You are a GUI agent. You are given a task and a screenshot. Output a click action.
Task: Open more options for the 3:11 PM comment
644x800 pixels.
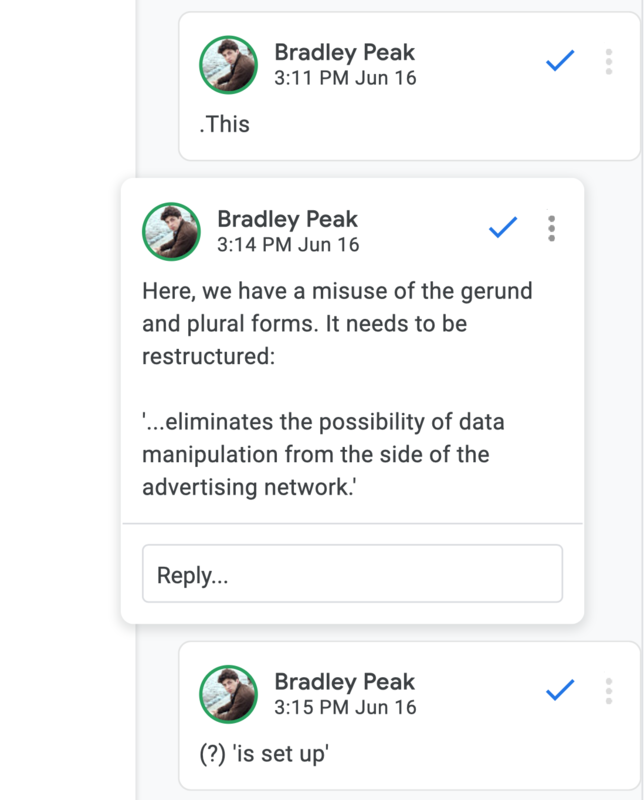click(x=608, y=62)
